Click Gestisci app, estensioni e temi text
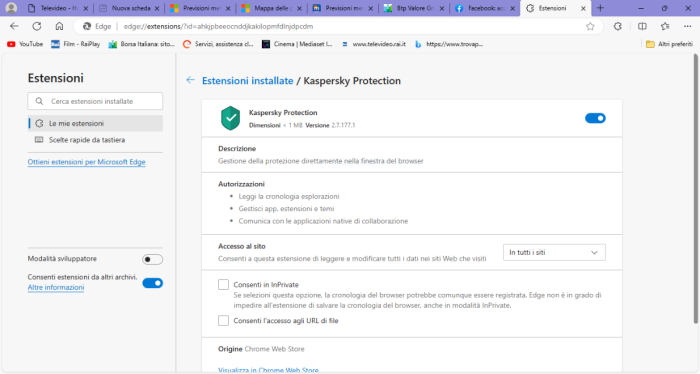This screenshot has height=374, width=700. pos(286,208)
